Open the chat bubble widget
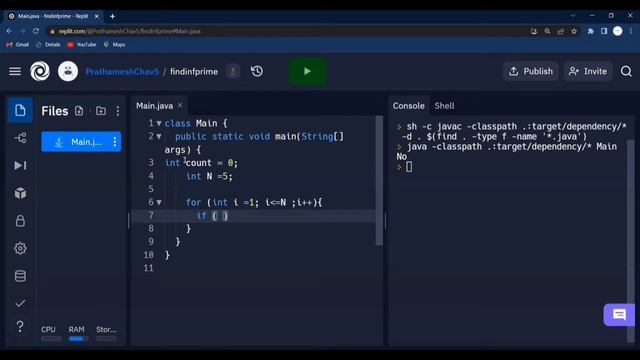The image size is (640, 360). [x=619, y=315]
